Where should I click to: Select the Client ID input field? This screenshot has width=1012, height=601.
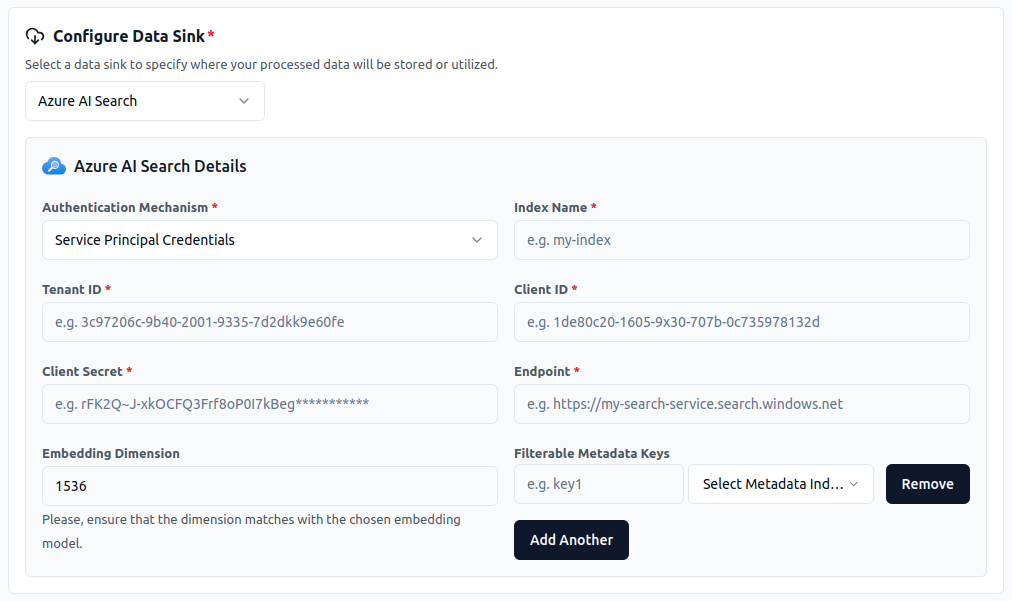(741, 322)
